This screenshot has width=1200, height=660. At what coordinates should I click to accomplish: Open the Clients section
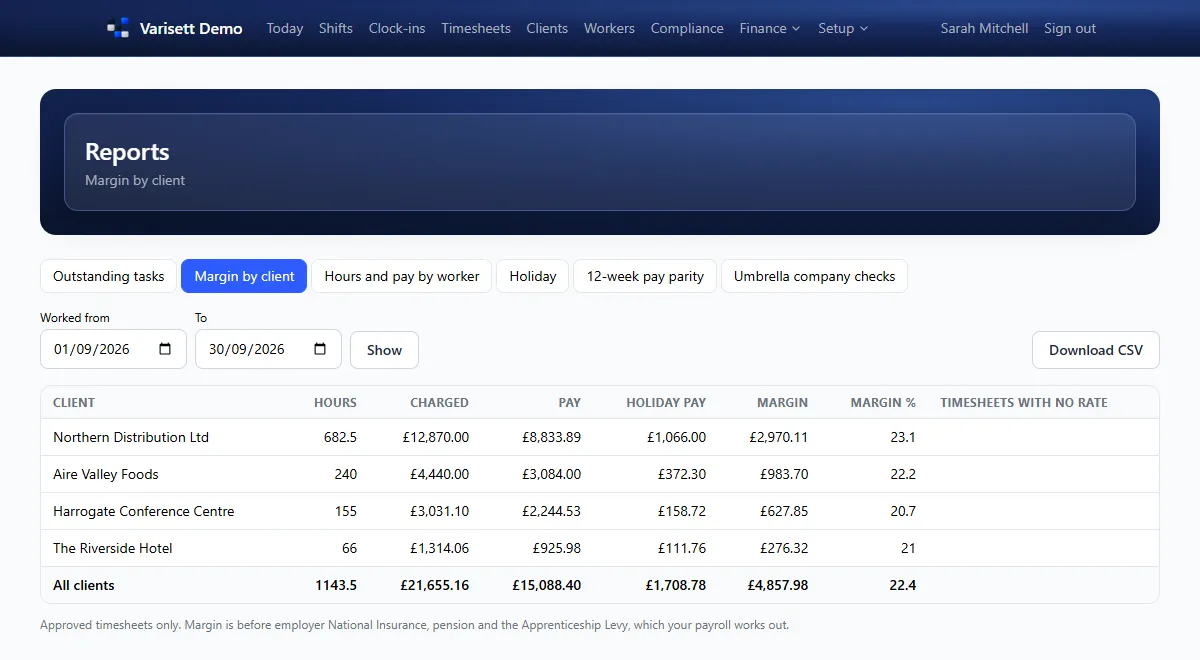click(547, 28)
